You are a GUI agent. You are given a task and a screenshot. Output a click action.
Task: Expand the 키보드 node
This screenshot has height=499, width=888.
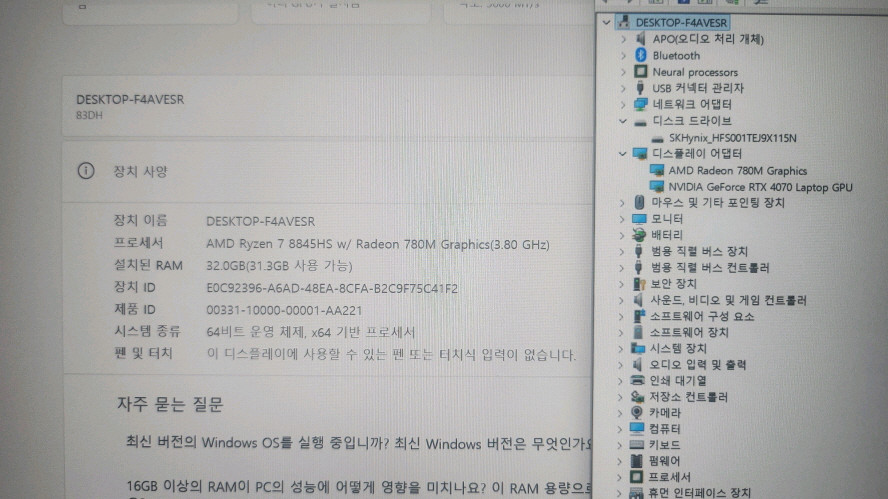620,445
